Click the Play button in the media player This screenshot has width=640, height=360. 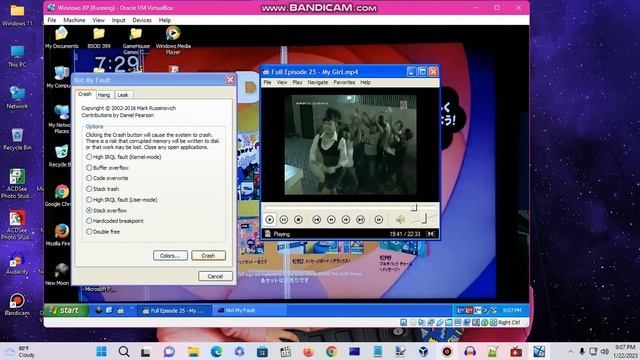pos(270,220)
